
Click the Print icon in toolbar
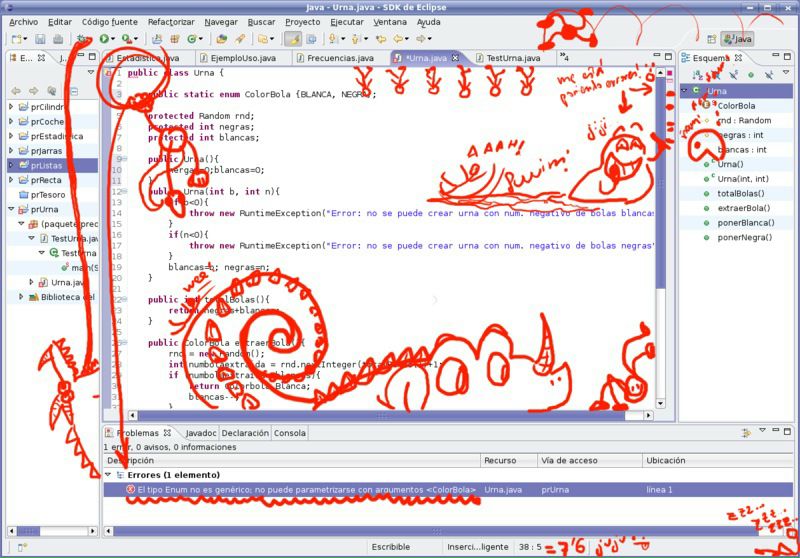[58, 39]
